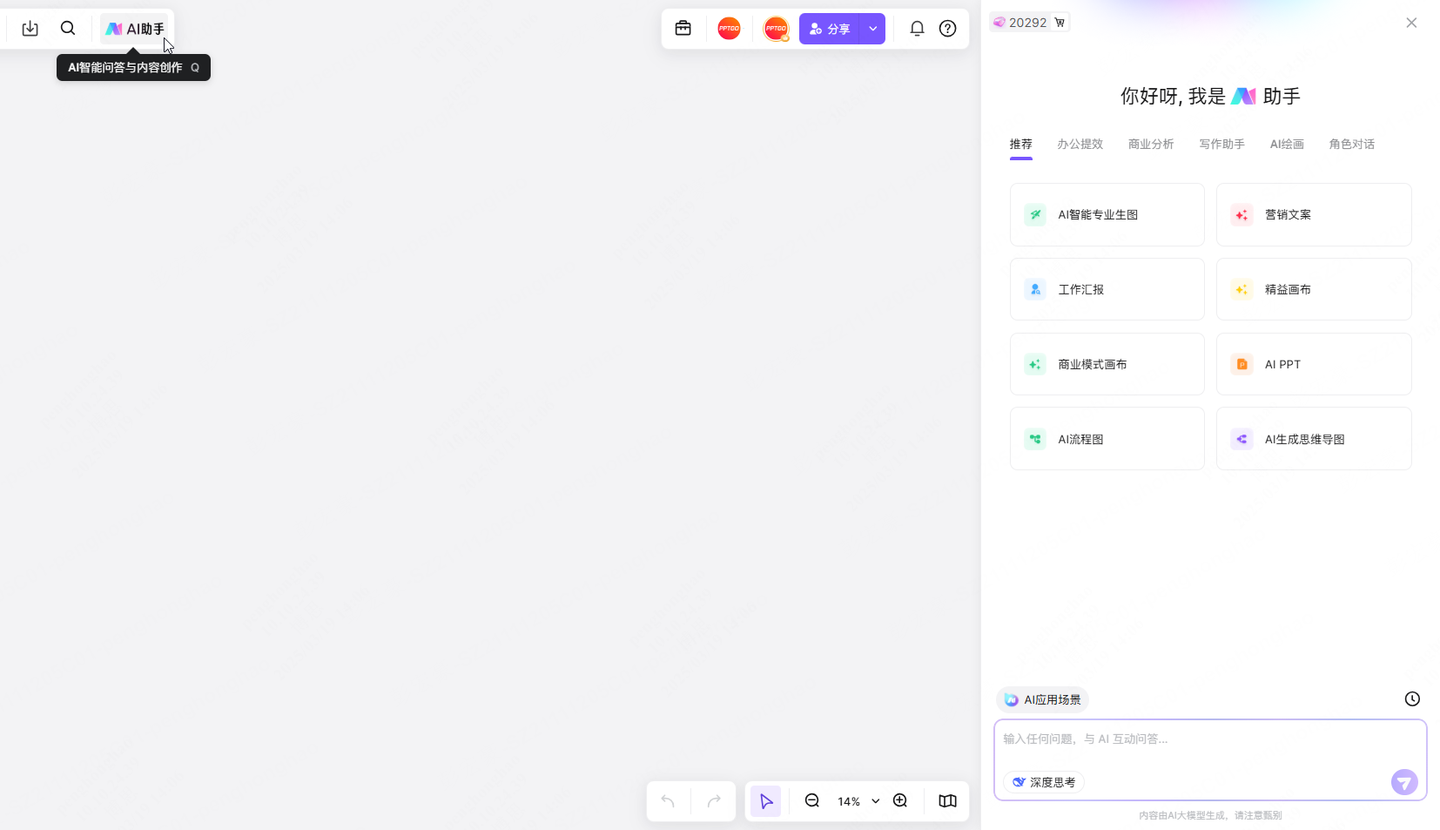1440x830 pixels.
Task: Expand the AI应用场景 scenarios selector
Action: [x=1042, y=700]
